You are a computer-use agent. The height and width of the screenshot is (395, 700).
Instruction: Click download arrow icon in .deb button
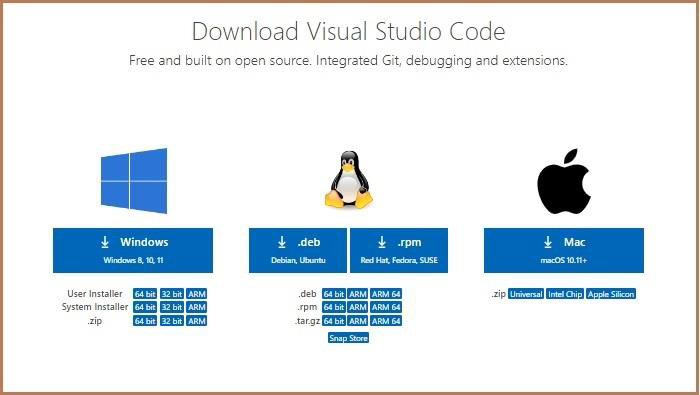pos(282,242)
